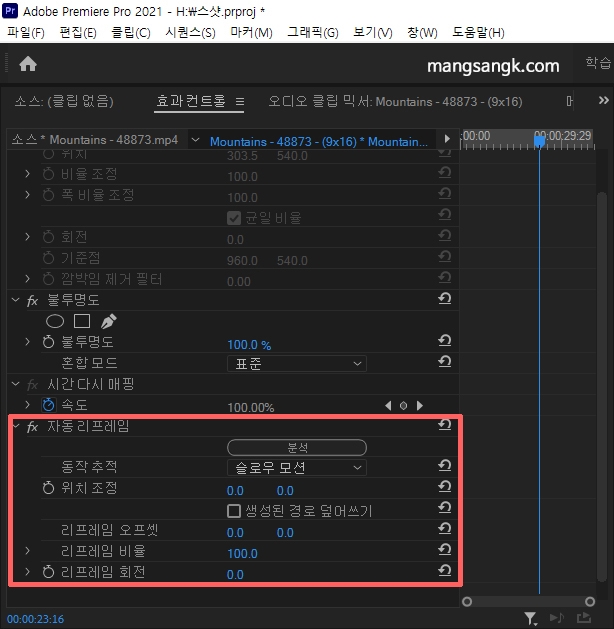
Task: Collapse the 자동 리프레임 effect group
Action: [16, 426]
